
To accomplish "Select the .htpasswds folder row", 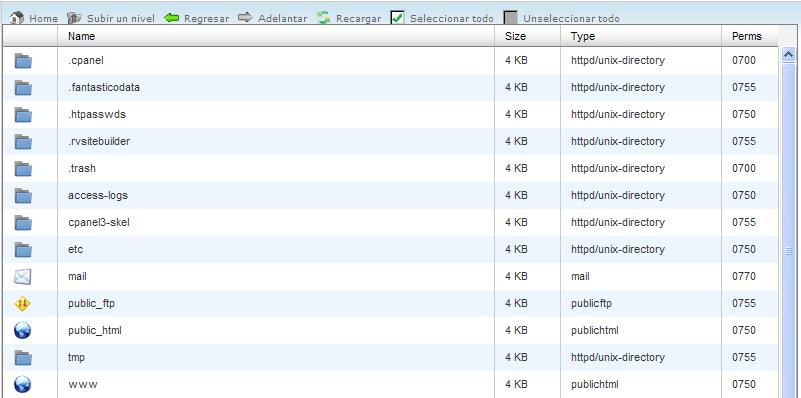I will pos(391,114).
